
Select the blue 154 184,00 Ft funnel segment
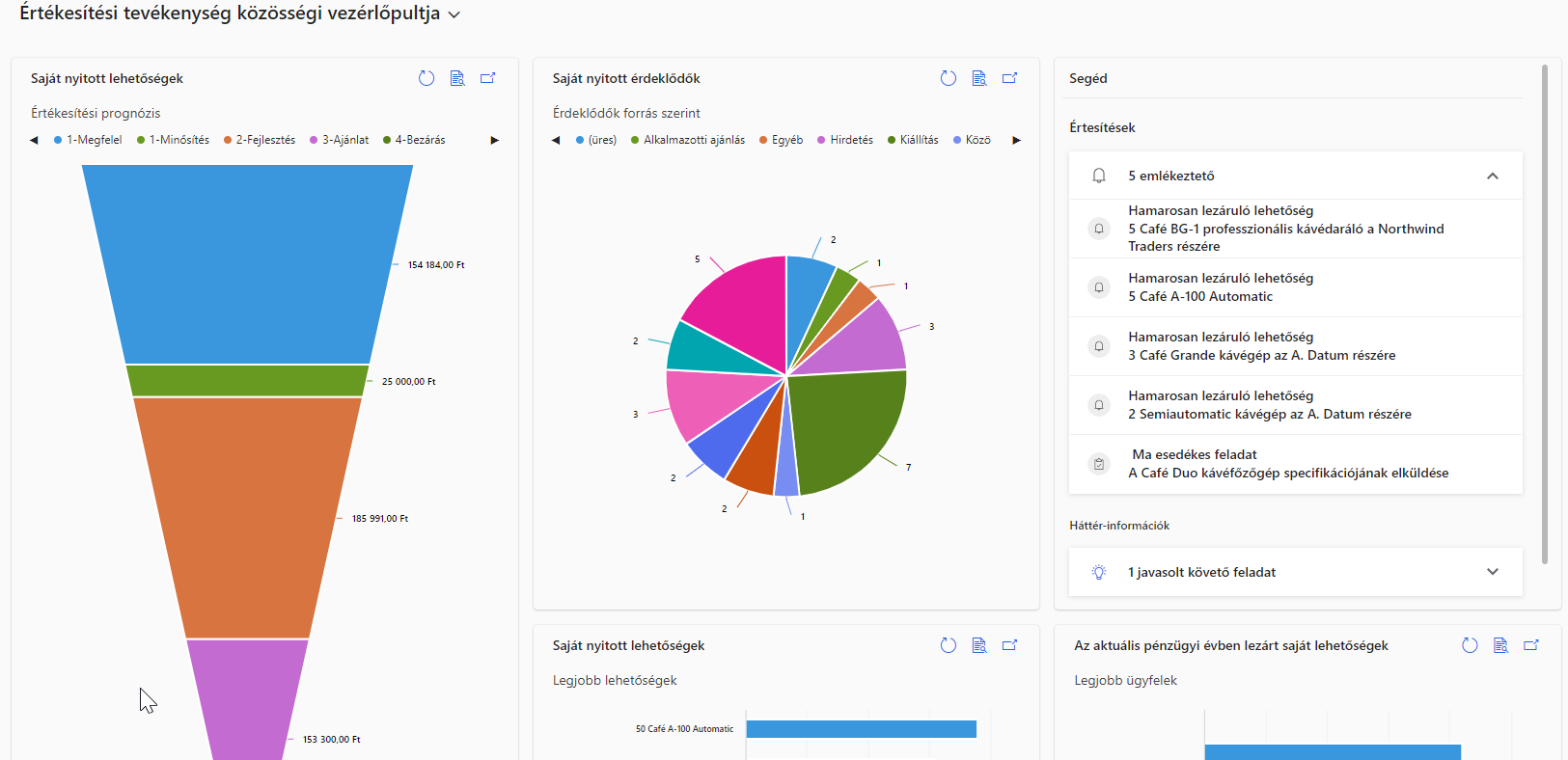247,263
